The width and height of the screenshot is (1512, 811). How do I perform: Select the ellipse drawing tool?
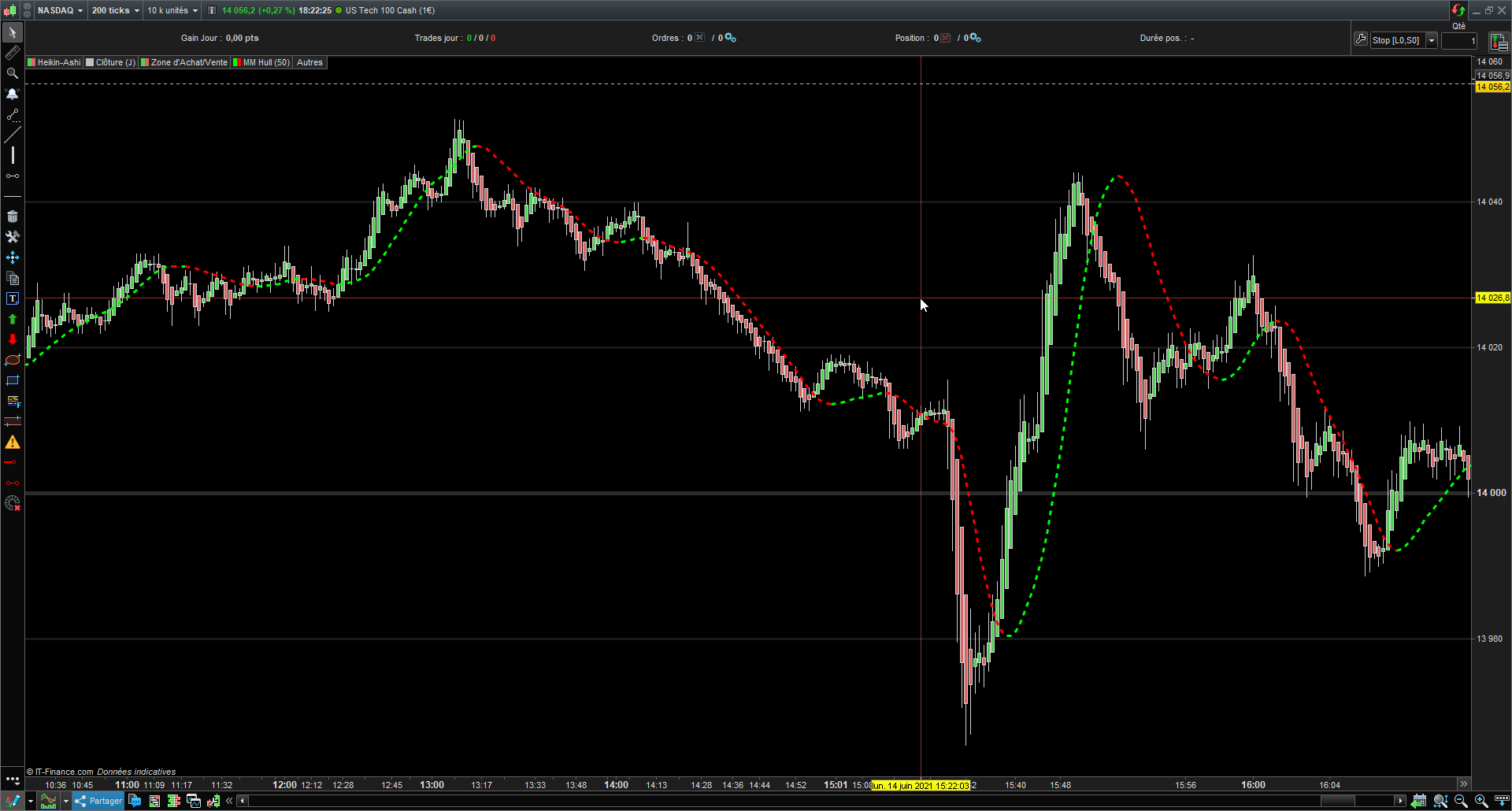13,360
